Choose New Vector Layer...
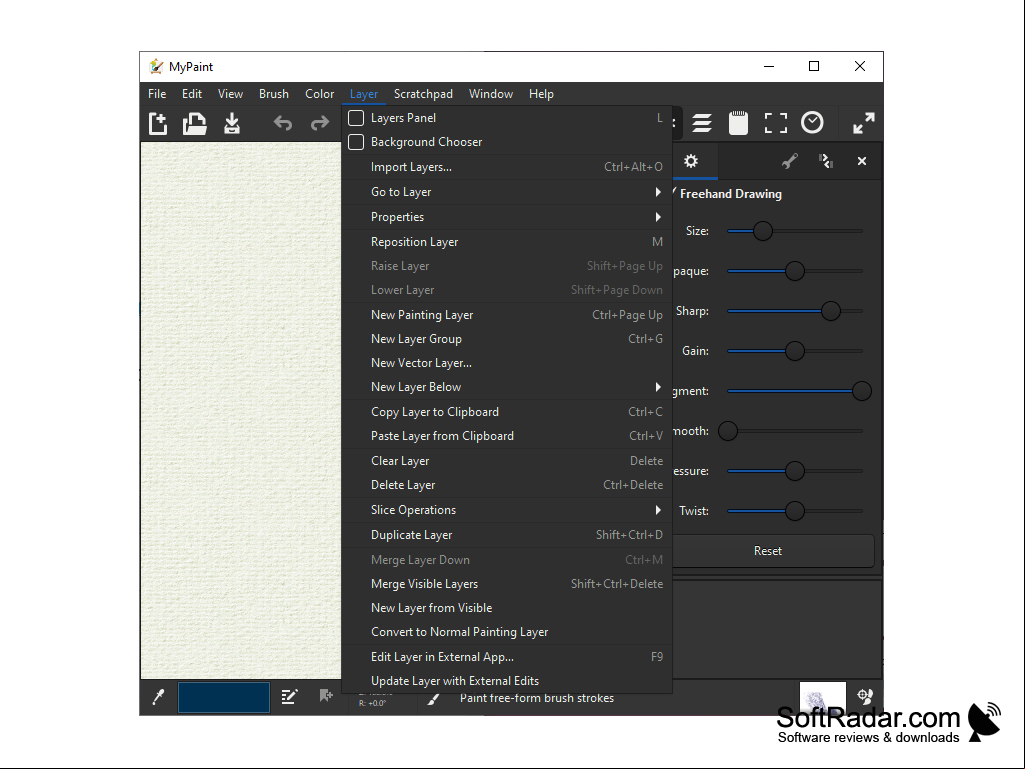Image resolution: width=1025 pixels, height=769 pixels. point(507,363)
